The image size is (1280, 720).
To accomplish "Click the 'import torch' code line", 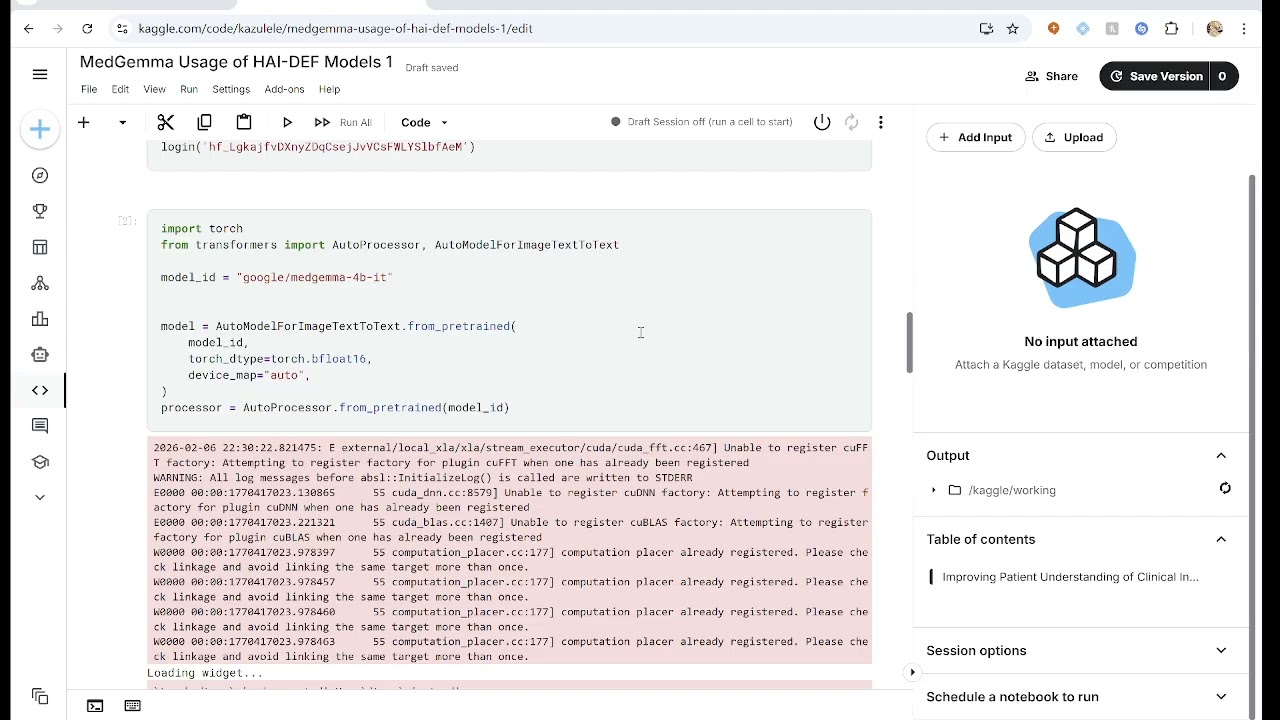I will pyautogui.click(x=202, y=228).
